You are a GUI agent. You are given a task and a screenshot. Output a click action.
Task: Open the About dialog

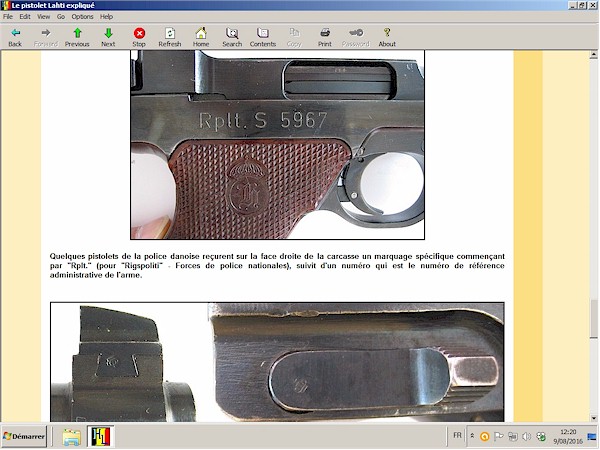pos(387,38)
